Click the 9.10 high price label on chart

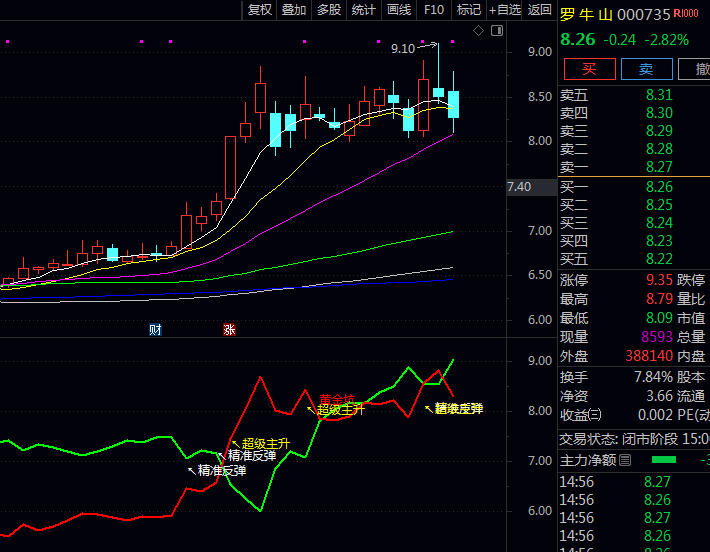pos(403,48)
